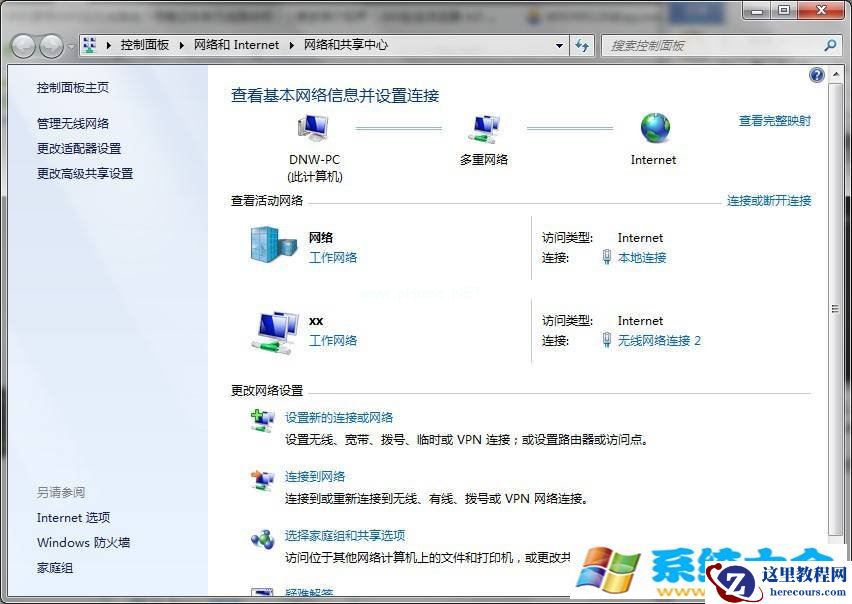The image size is (852, 604).
Task: Select 网络和 Internet in the breadcrumb bar
Action: (237, 45)
